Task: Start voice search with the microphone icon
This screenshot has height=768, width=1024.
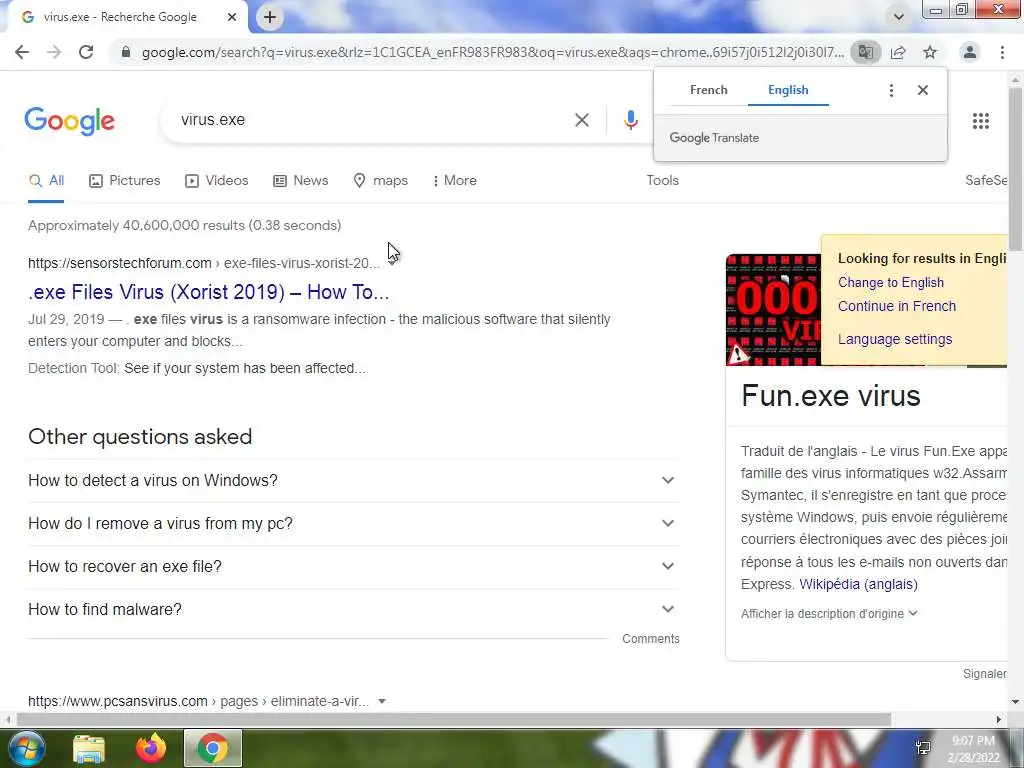Action: [x=630, y=120]
